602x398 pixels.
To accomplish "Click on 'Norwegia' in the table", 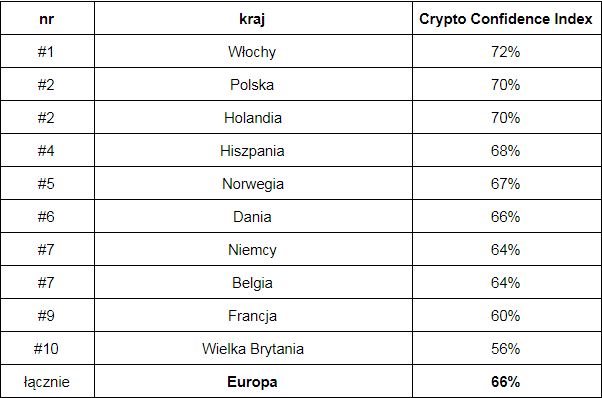I will [x=253, y=184].
